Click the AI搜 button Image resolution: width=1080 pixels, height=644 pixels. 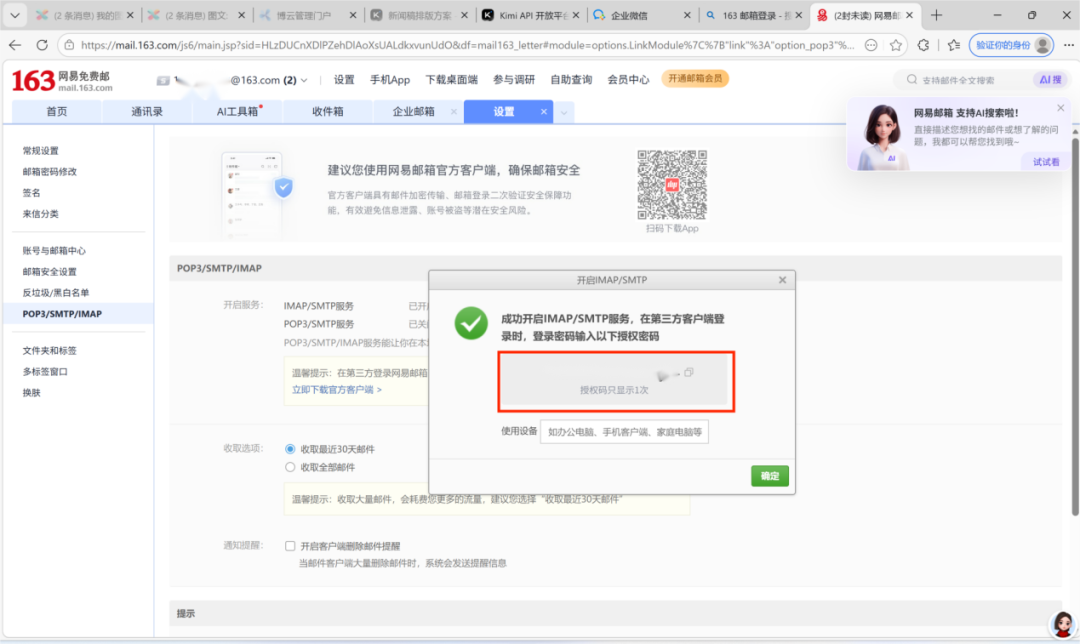click(x=1050, y=80)
